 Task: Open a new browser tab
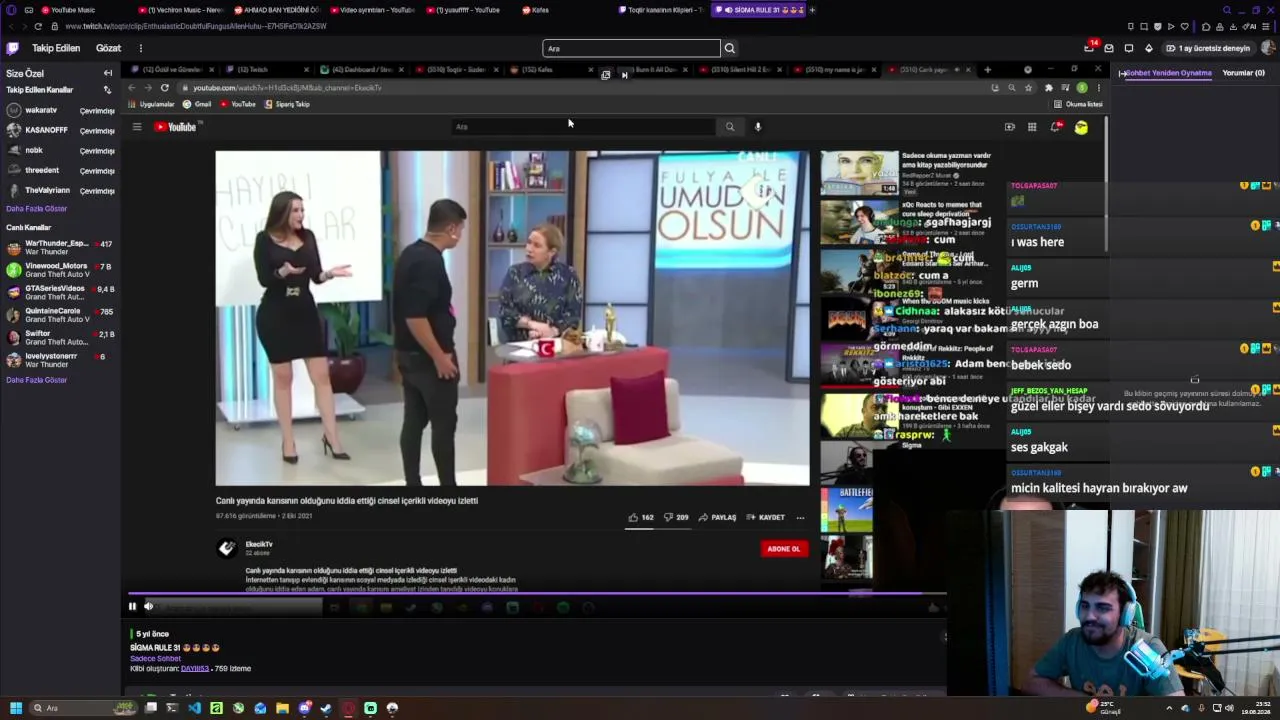[812, 10]
